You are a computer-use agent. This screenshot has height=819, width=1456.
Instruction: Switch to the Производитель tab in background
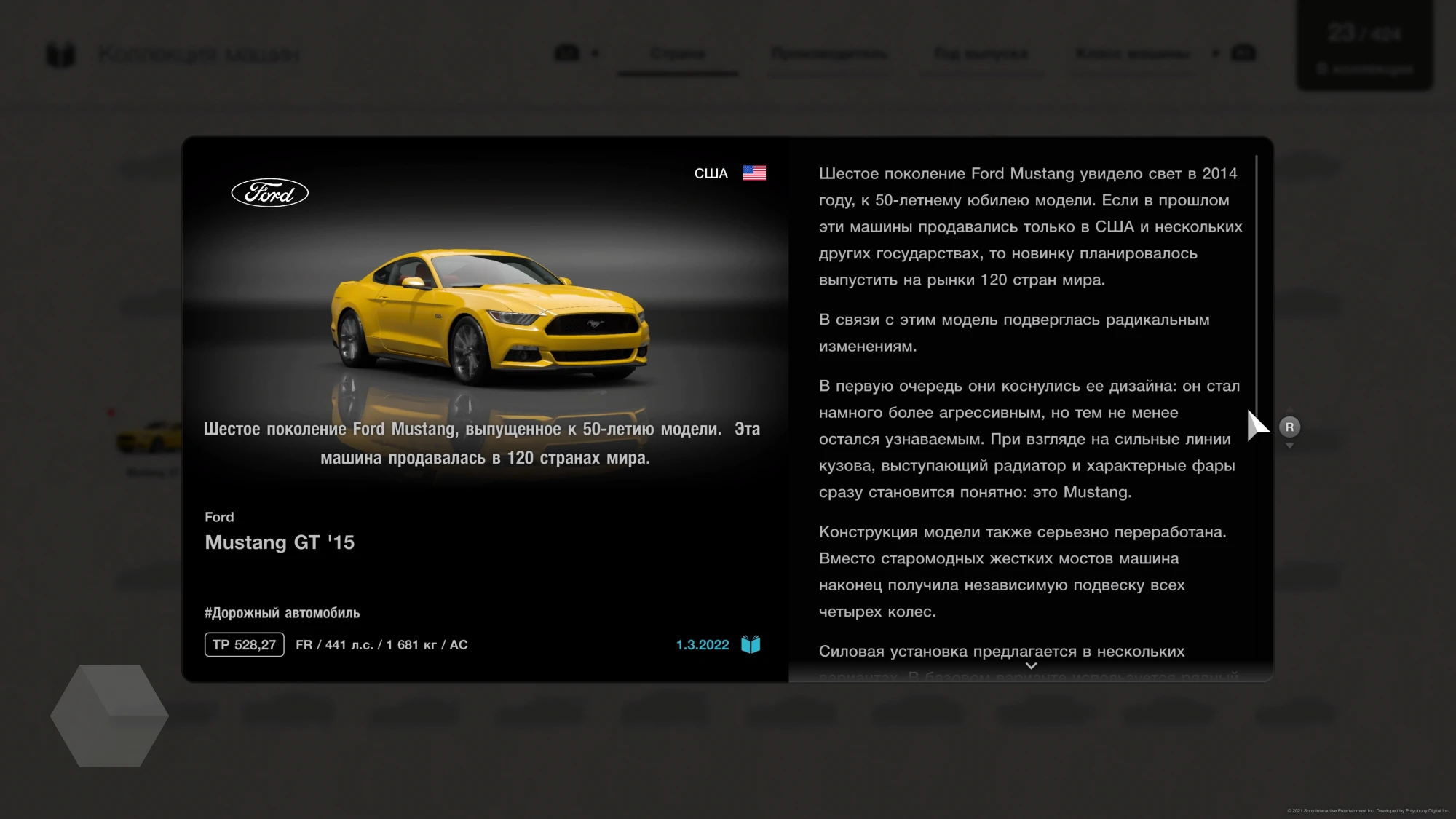click(x=829, y=54)
